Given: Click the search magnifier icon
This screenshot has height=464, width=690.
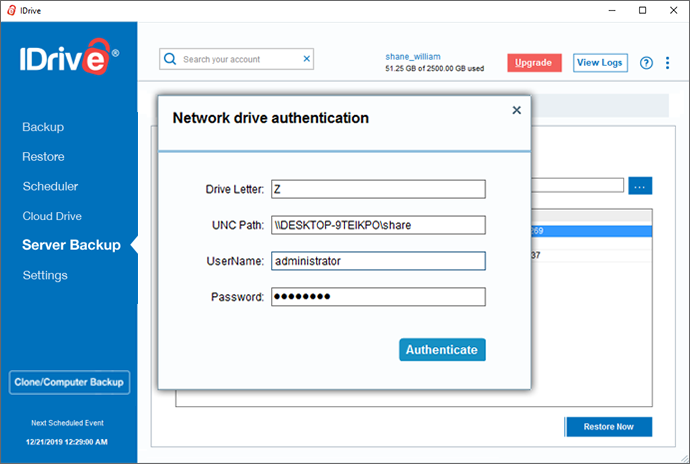Looking at the screenshot, I should (170, 59).
